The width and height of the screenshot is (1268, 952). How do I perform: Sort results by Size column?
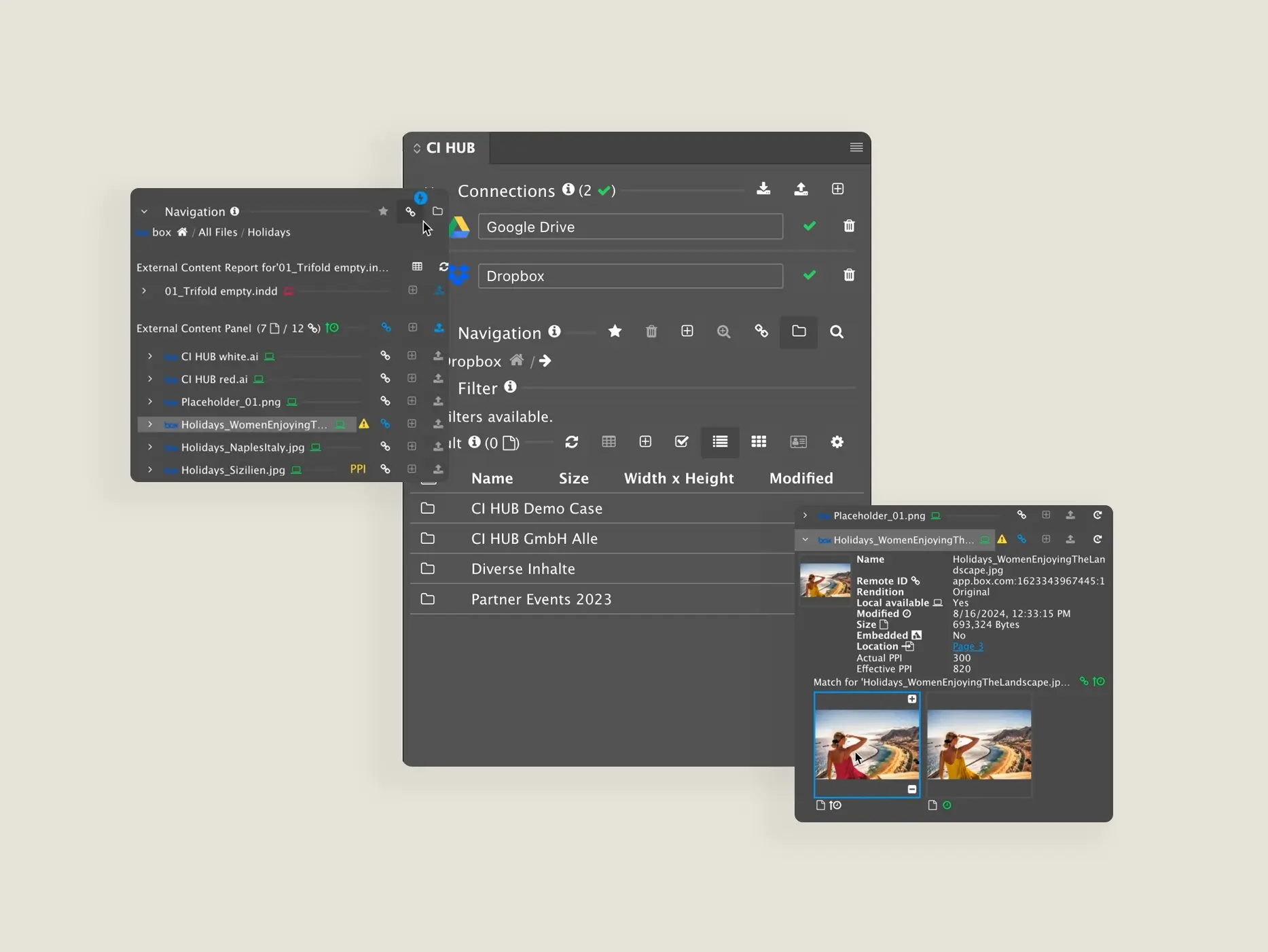click(573, 478)
